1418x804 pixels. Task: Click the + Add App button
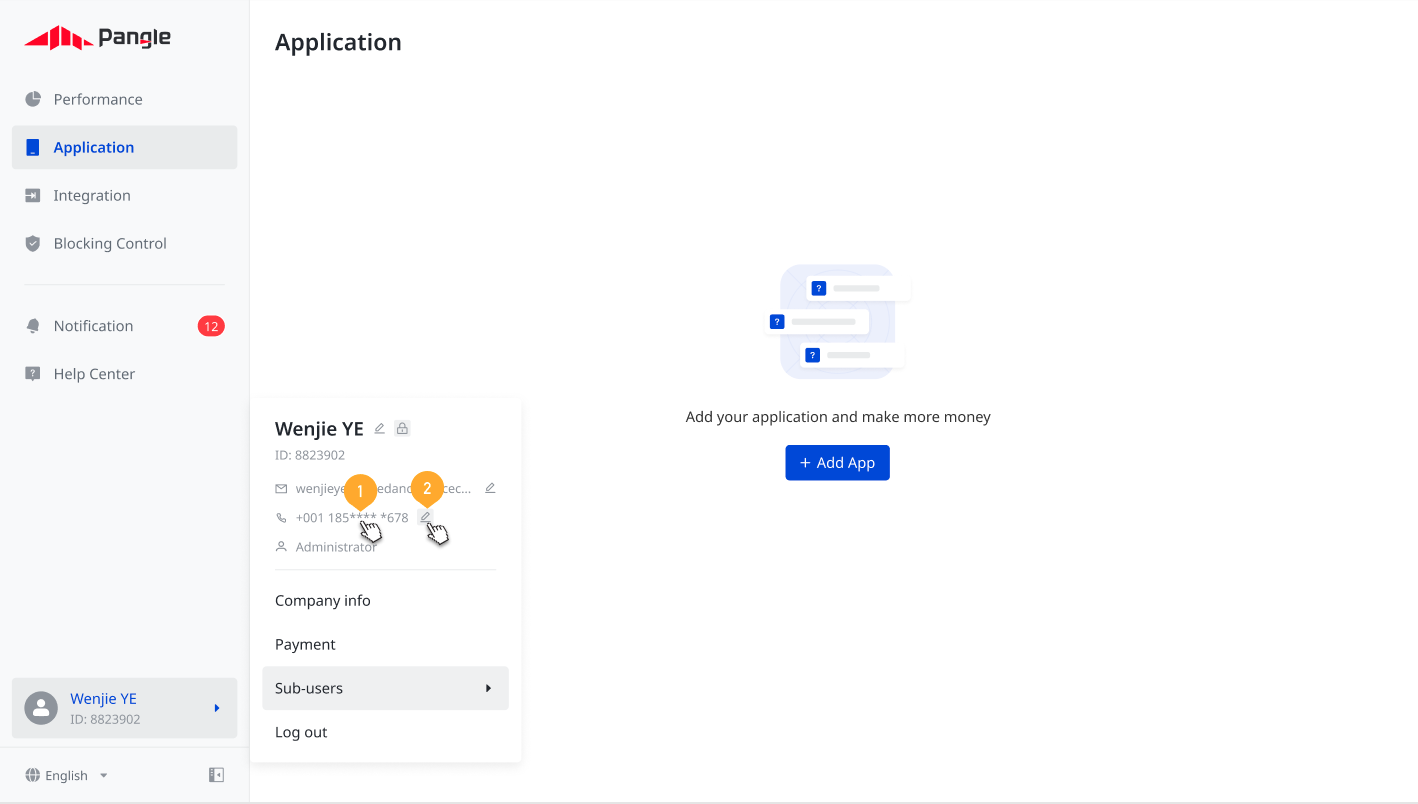coord(837,463)
